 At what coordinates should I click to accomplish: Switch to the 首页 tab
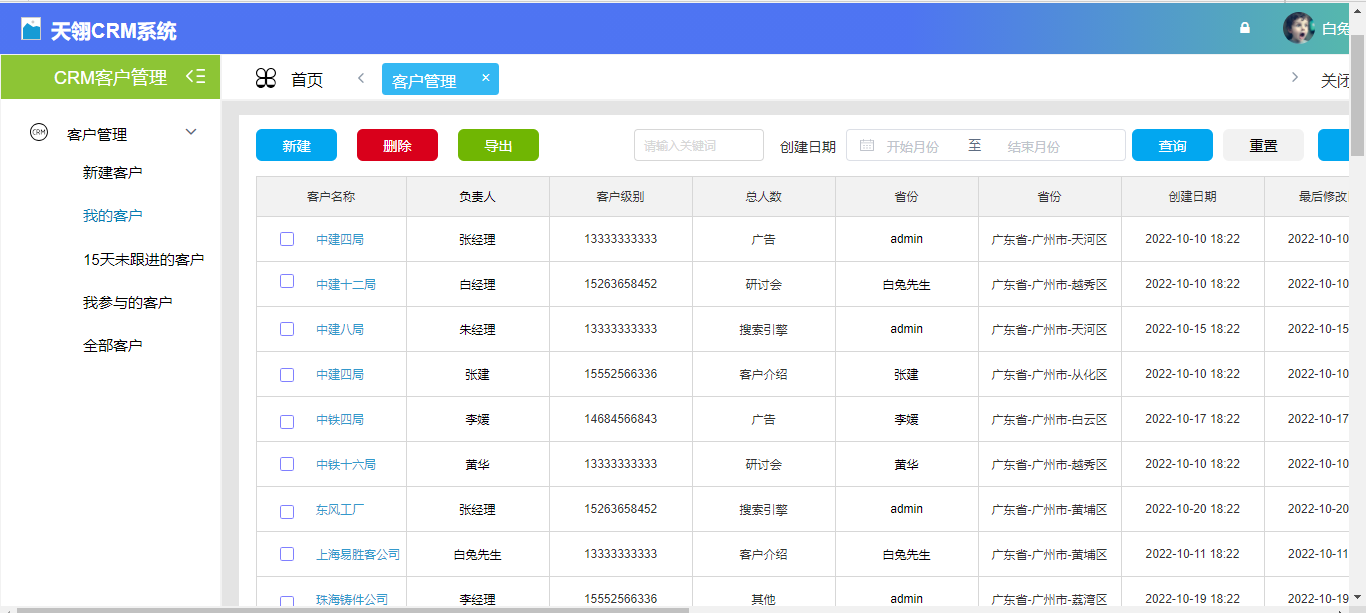coord(307,78)
